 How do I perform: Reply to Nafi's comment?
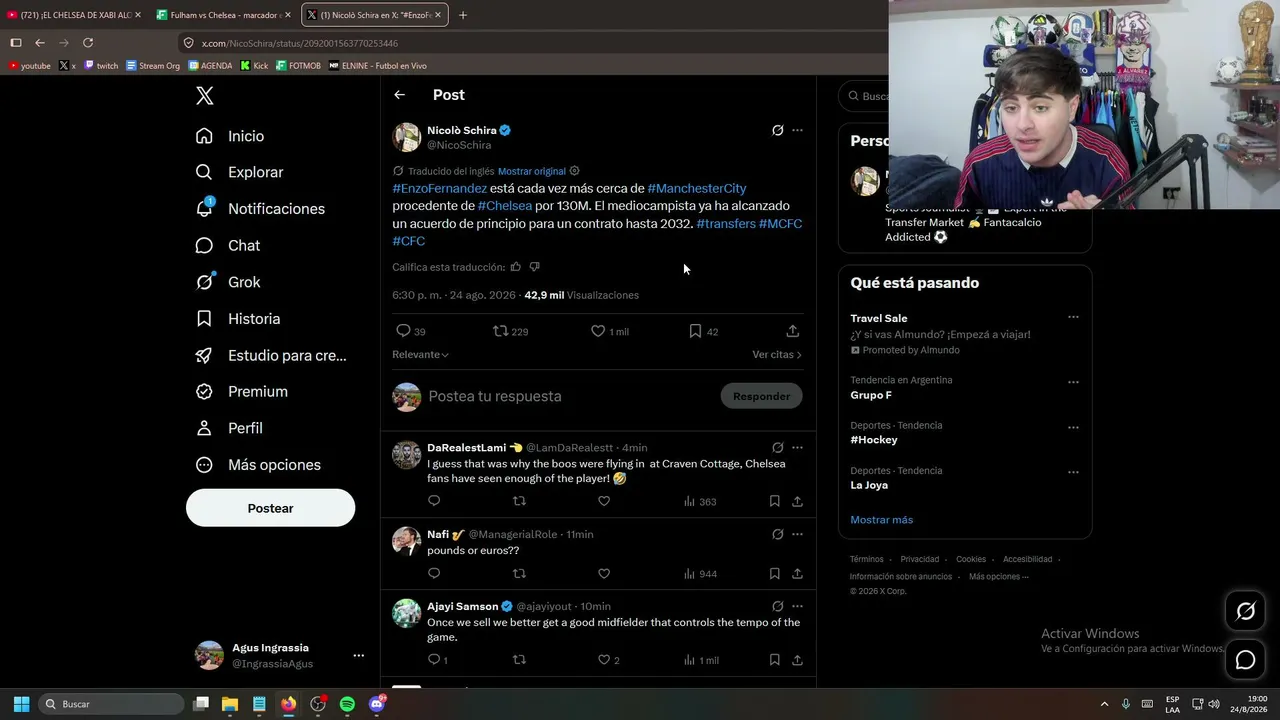[434, 574]
